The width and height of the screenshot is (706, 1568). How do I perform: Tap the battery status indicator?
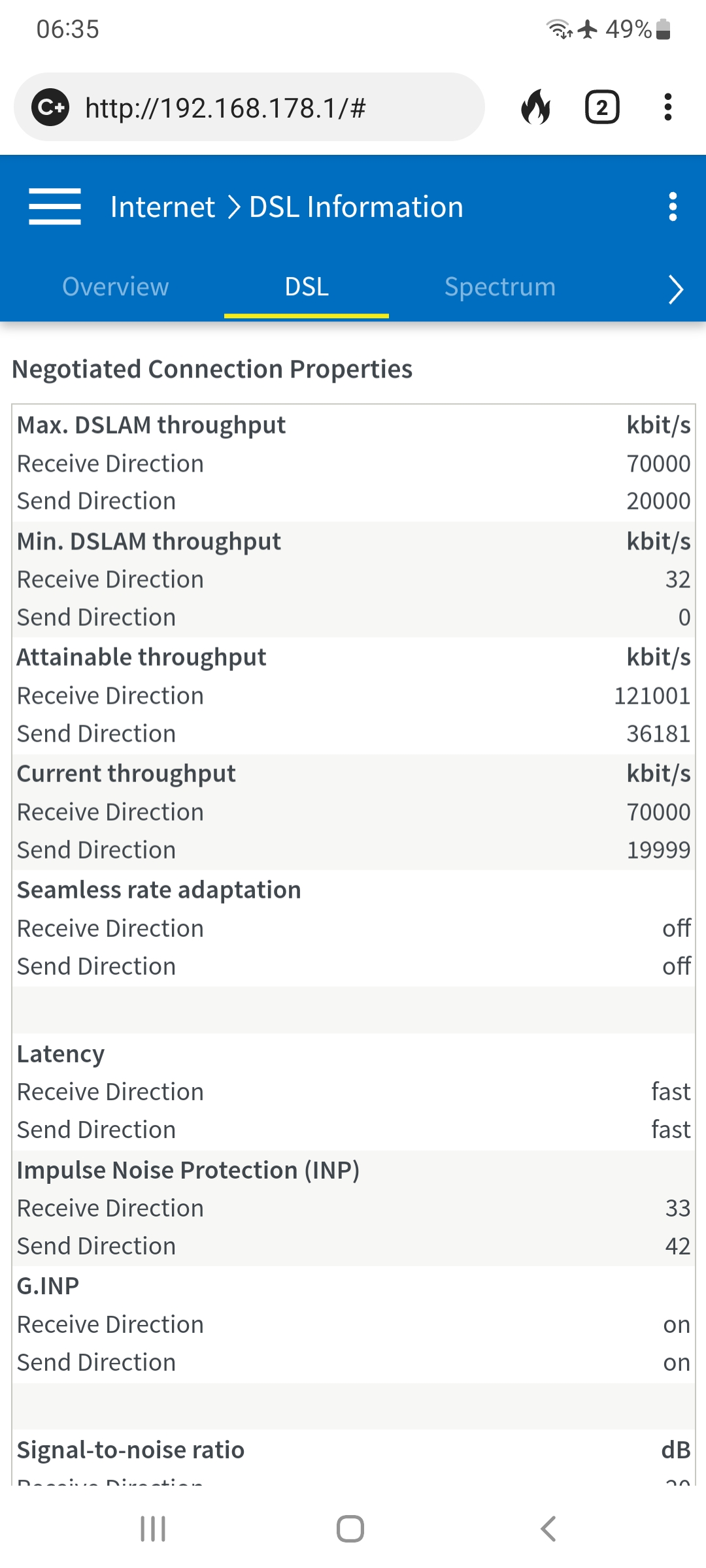click(x=663, y=29)
